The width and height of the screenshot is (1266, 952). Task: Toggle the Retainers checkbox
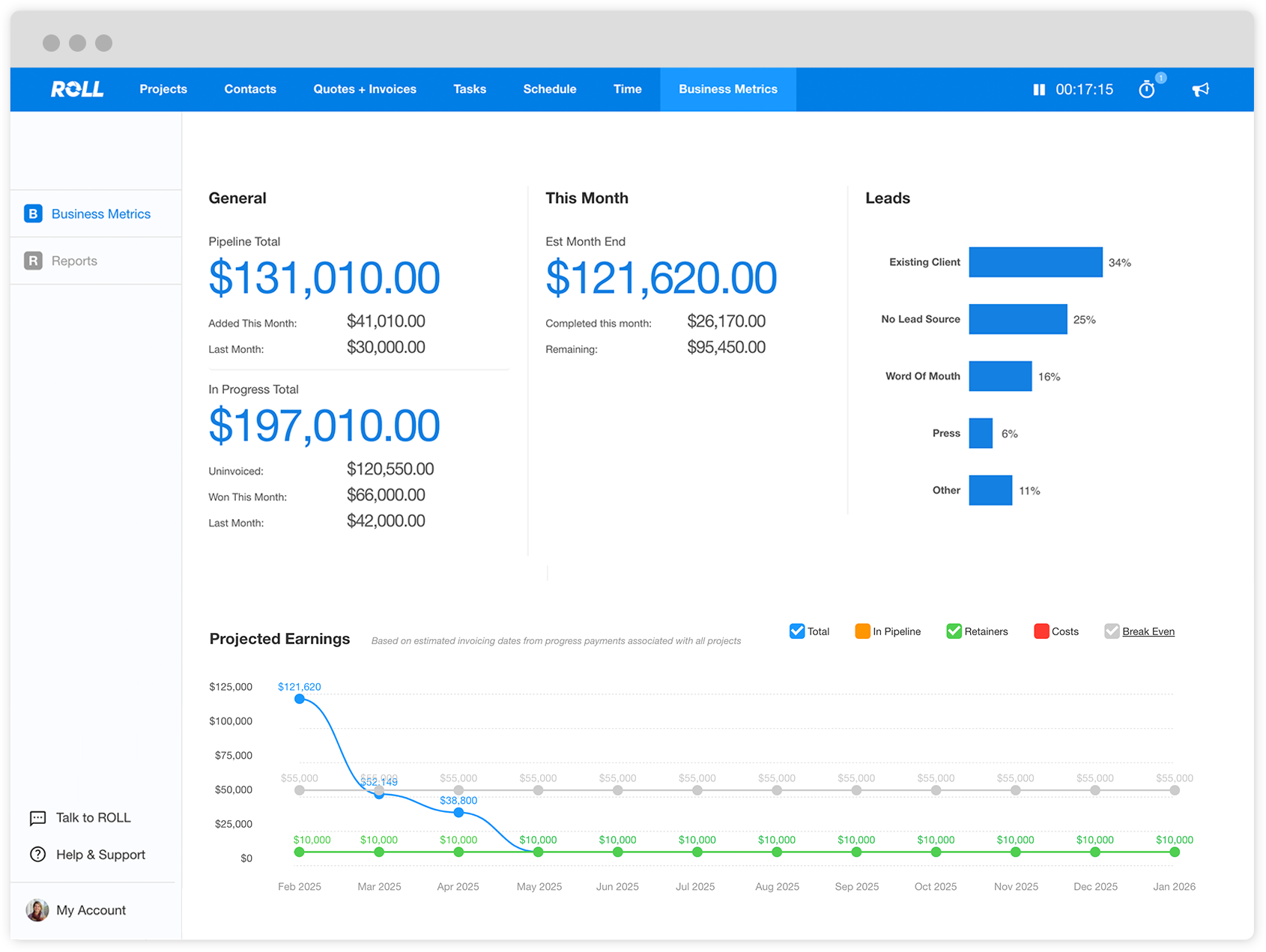[x=954, y=631]
